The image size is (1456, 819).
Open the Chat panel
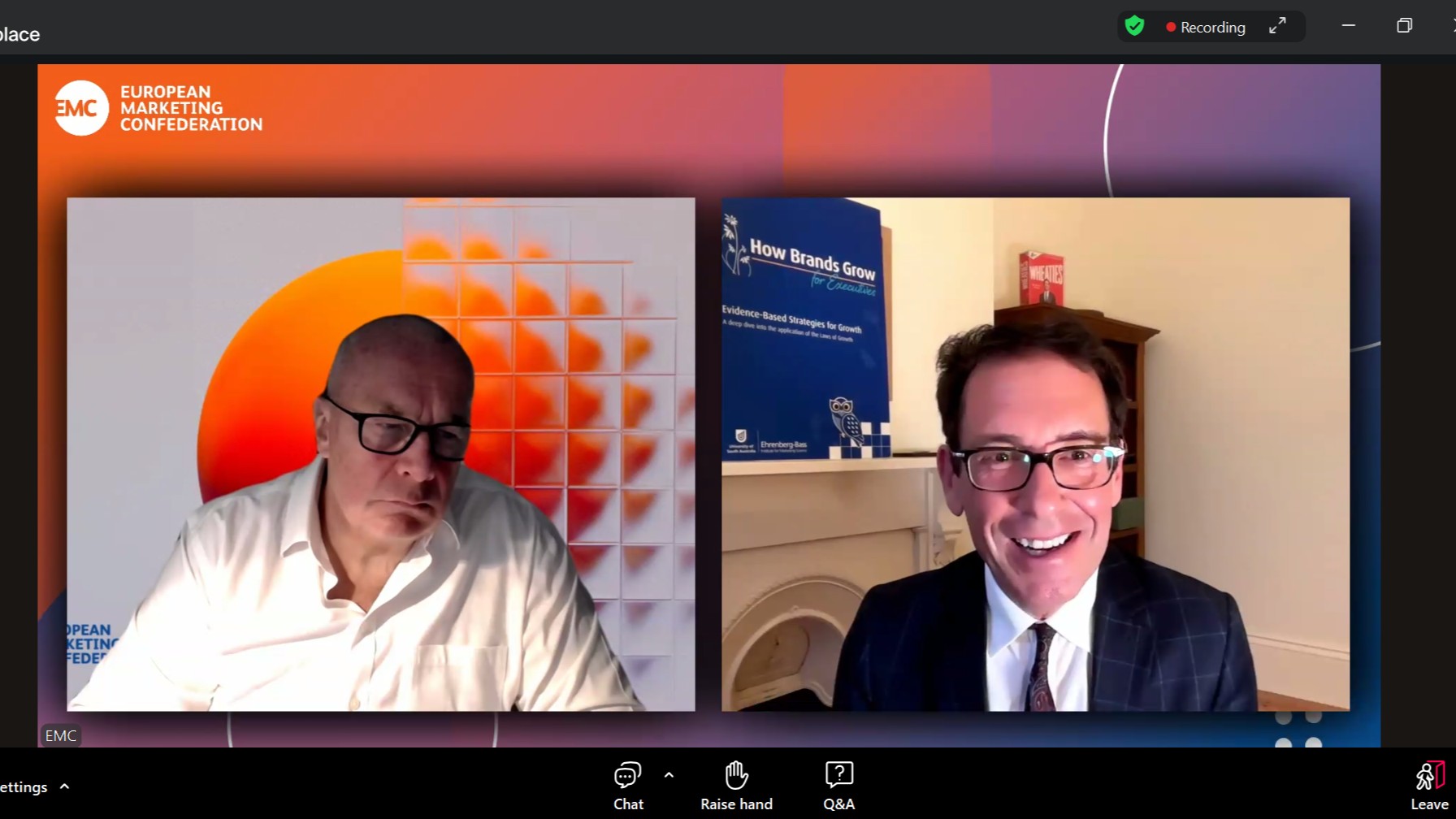627,785
